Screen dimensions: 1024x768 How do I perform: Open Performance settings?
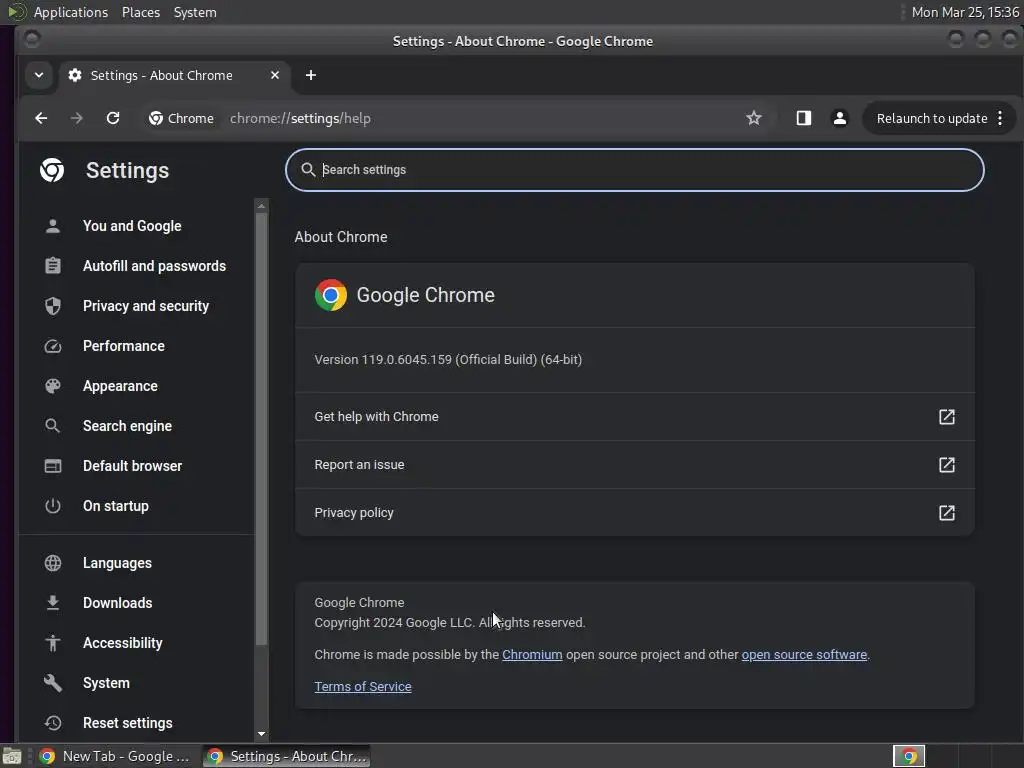coord(123,346)
